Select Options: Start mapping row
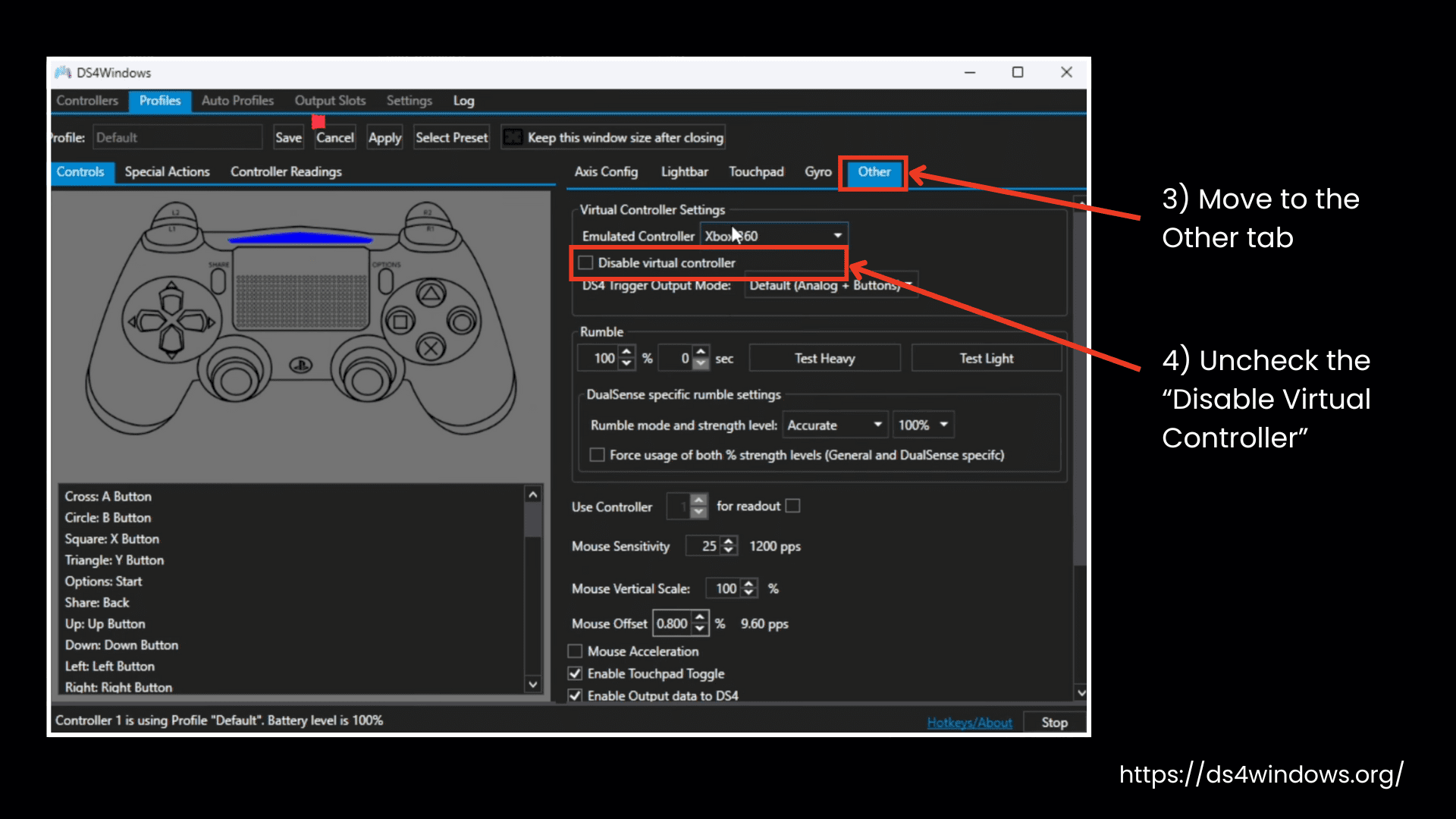This screenshot has width=1456, height=819. (293, 581)
